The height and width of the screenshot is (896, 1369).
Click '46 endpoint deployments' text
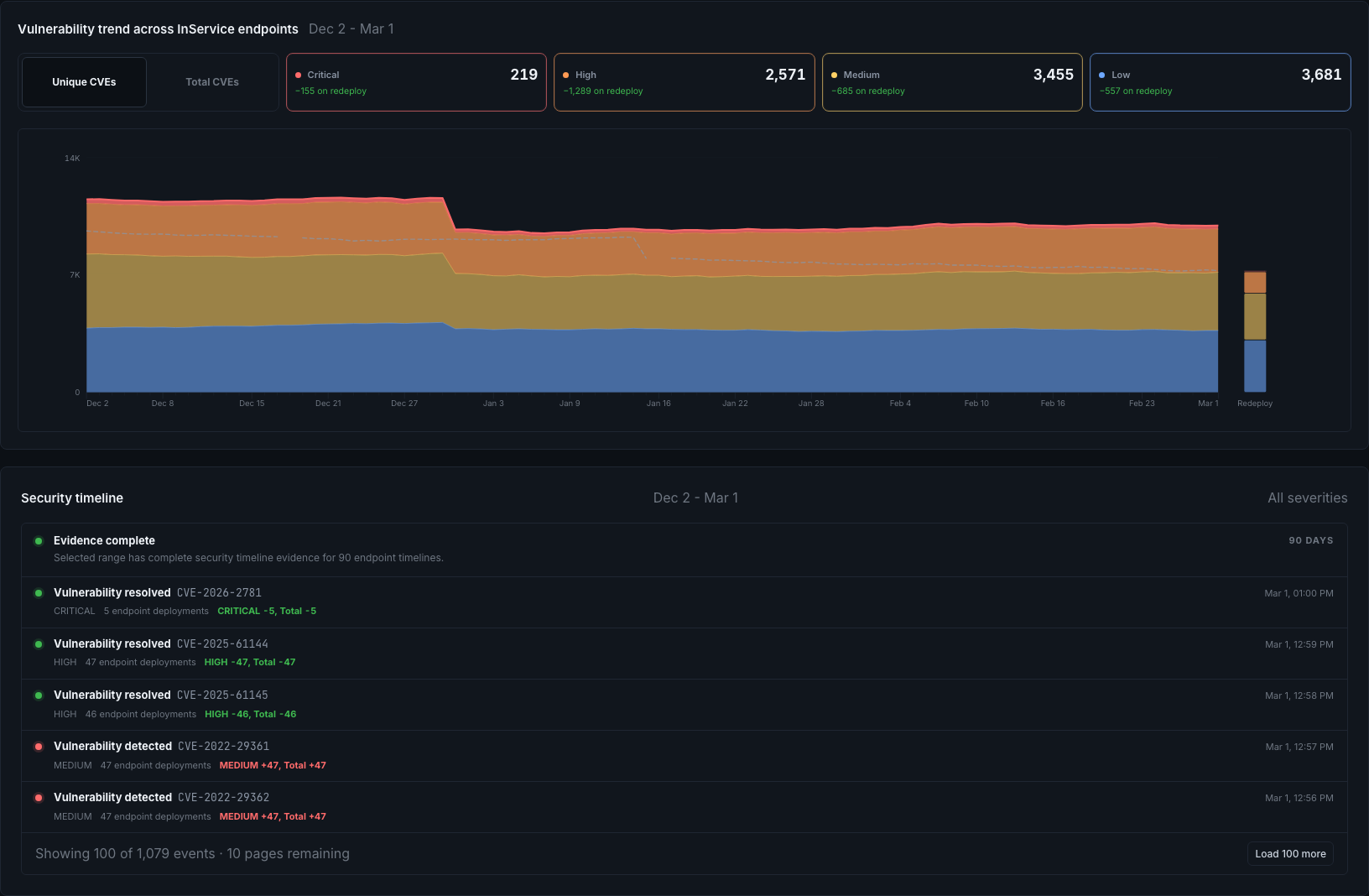141,715
